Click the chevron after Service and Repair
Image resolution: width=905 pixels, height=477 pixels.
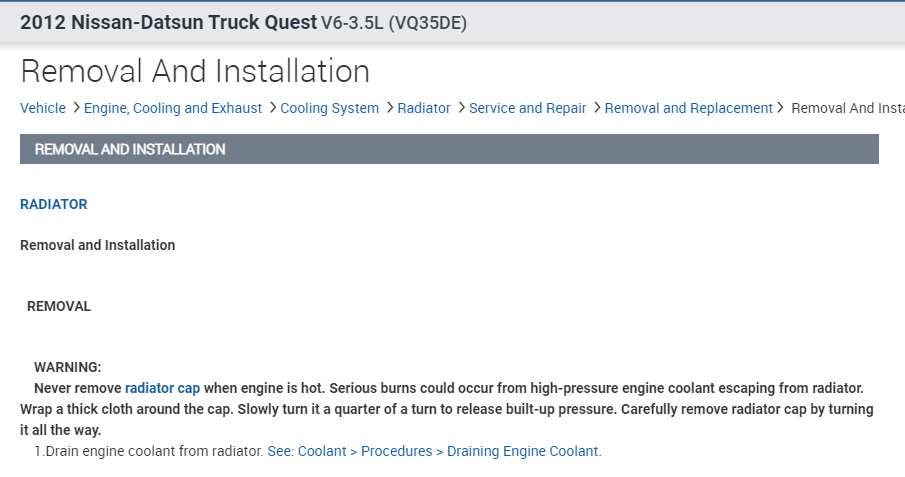(596, 108)
